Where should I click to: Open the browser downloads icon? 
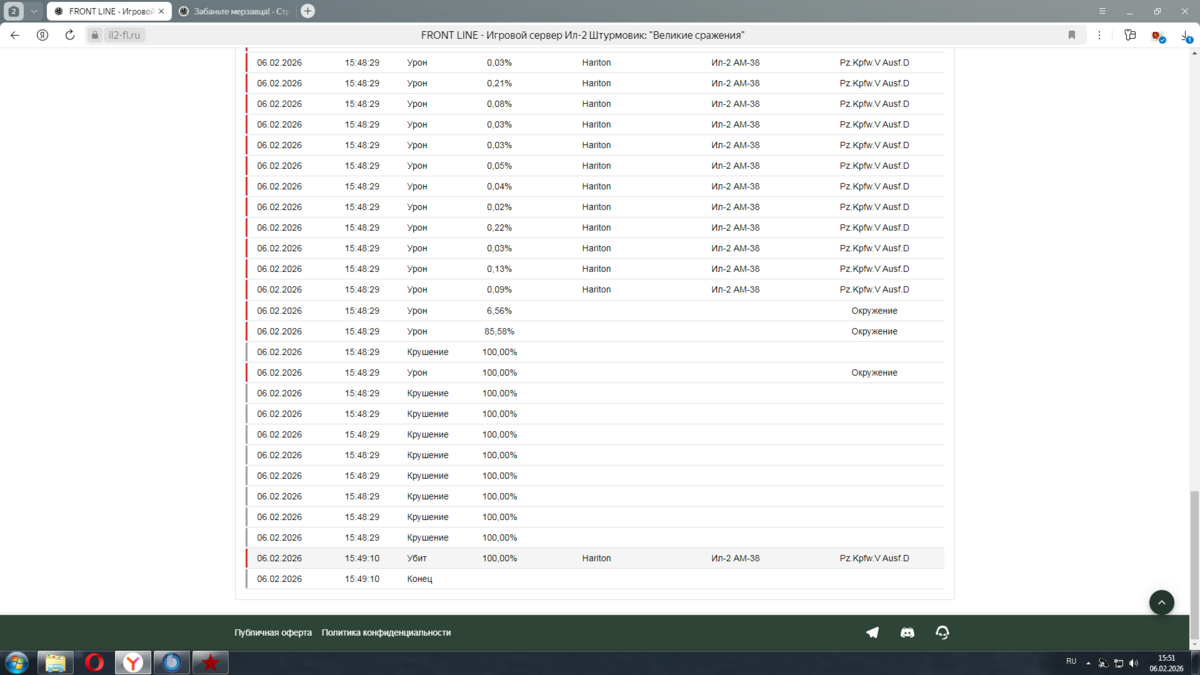(x=1185, y=35)
